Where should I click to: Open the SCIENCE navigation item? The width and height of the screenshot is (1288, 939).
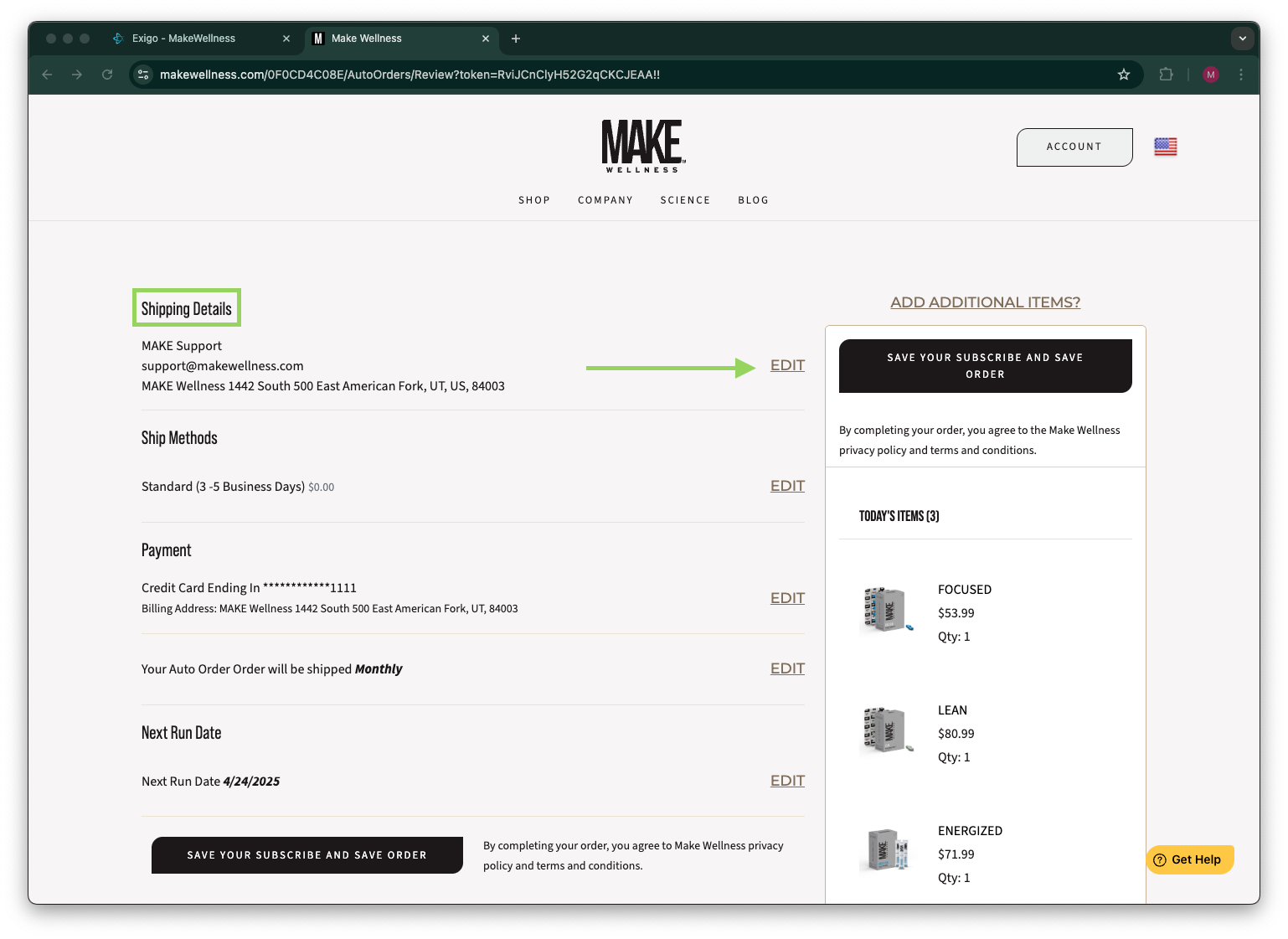[685, 200]
